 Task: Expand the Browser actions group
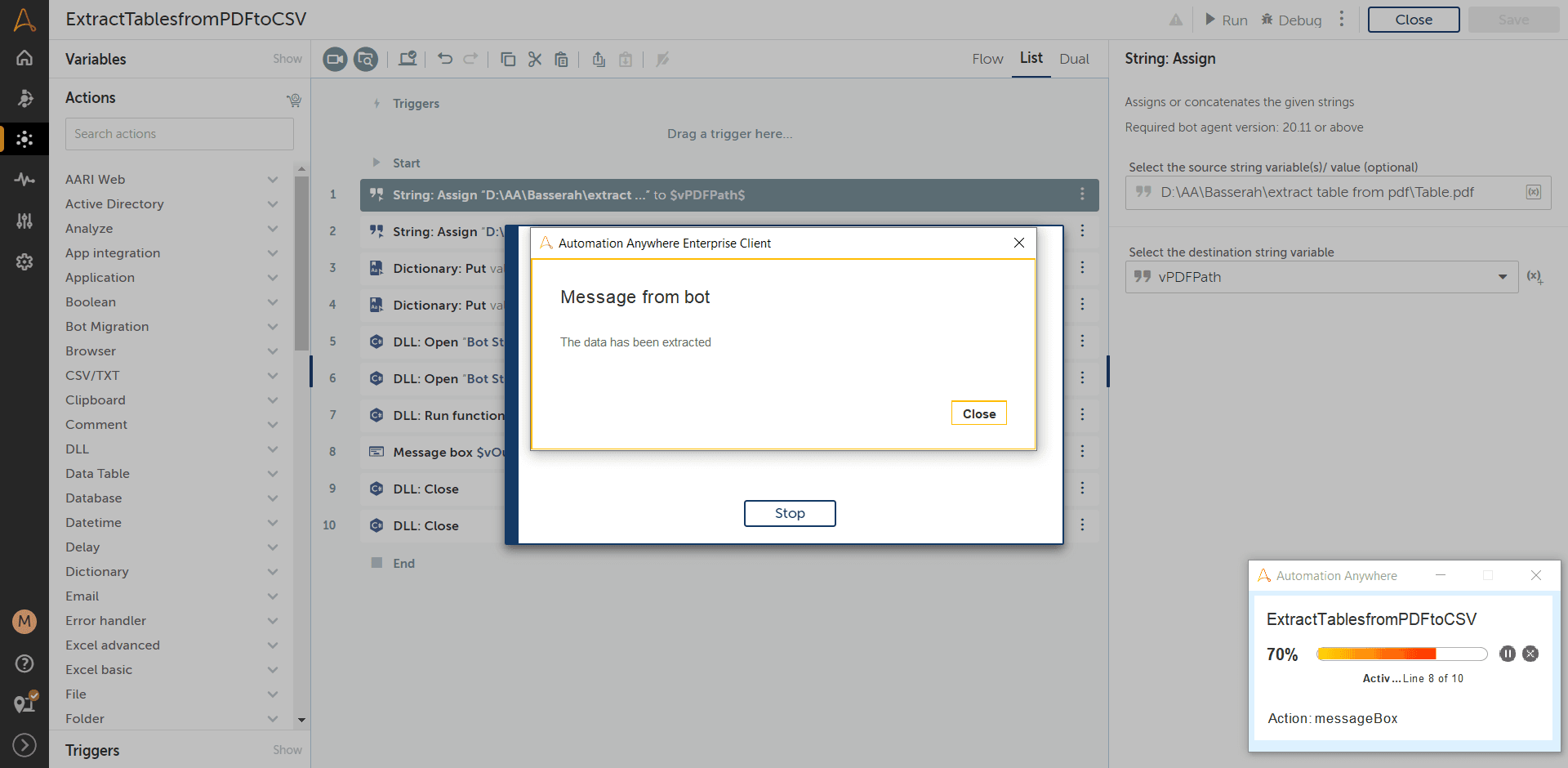(x=273, y=351)
